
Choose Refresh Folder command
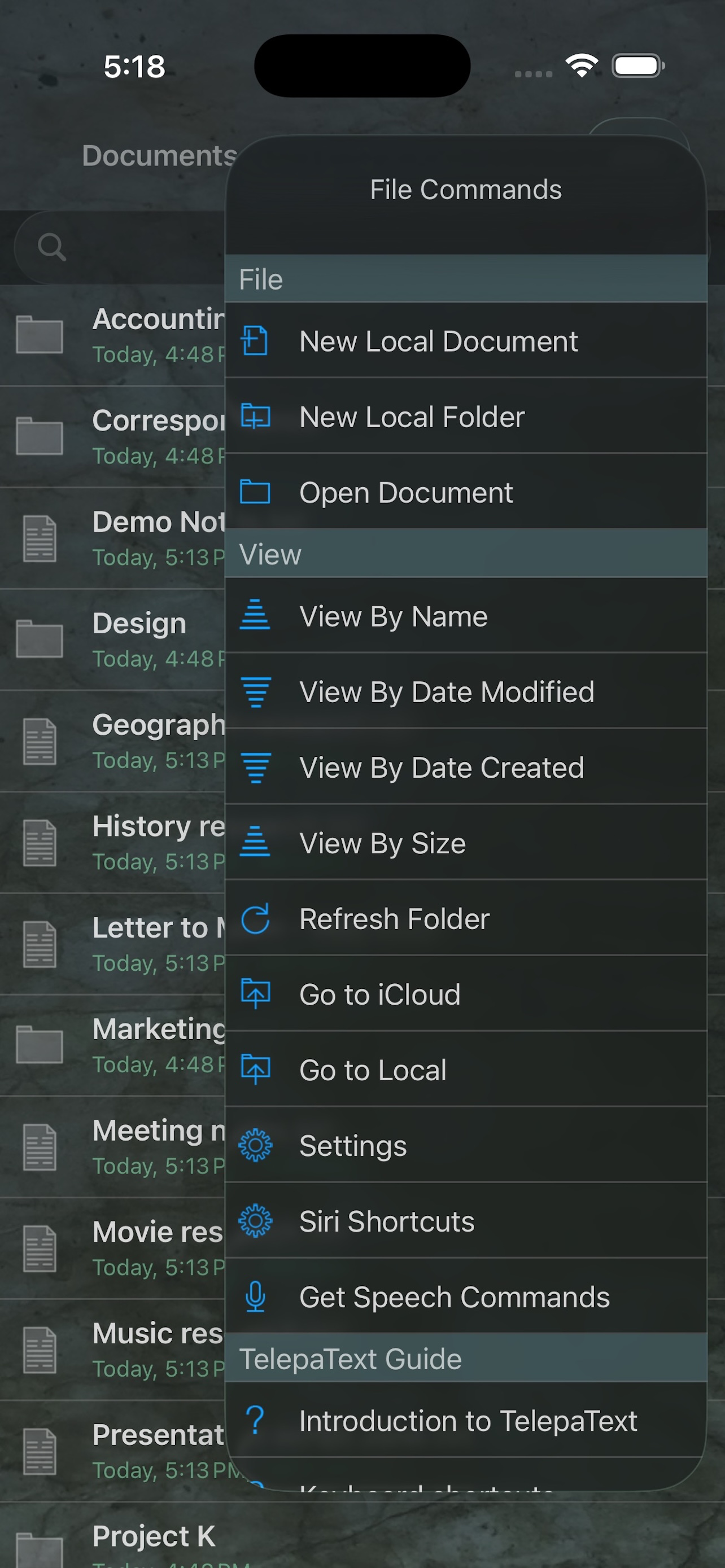(x=466, y=918)
